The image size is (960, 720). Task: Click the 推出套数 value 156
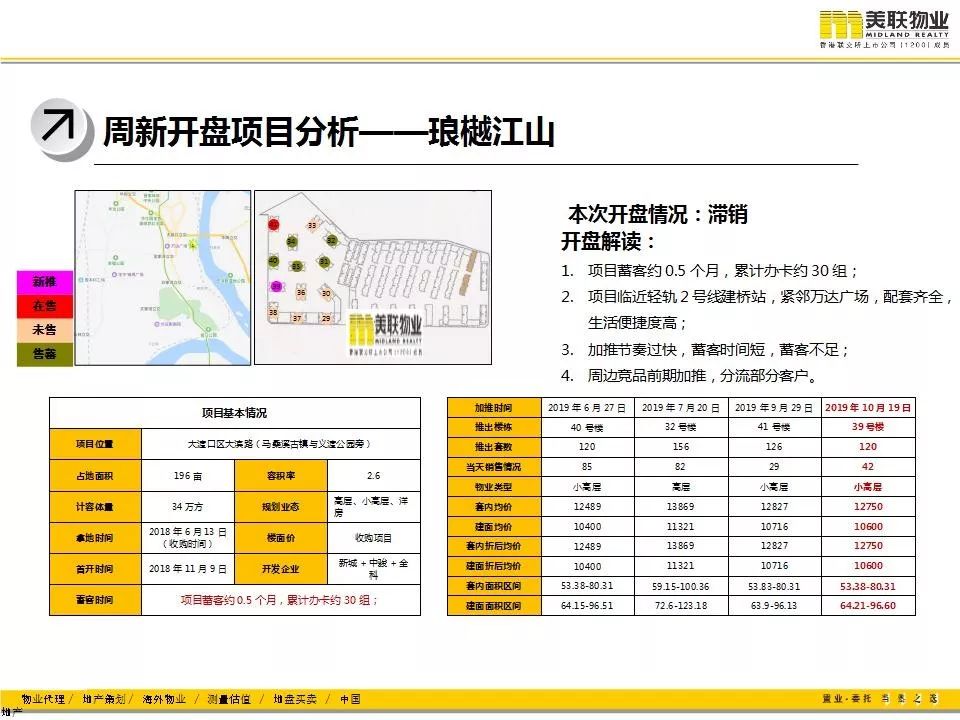click(681, 447)
